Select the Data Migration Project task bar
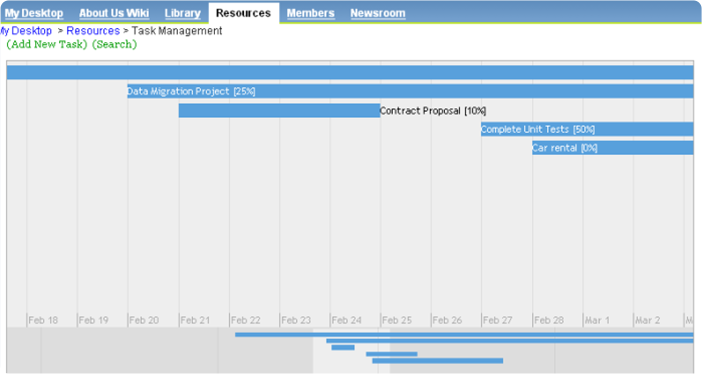The width and height of the screenshot is (702, 374). (410, 91)
